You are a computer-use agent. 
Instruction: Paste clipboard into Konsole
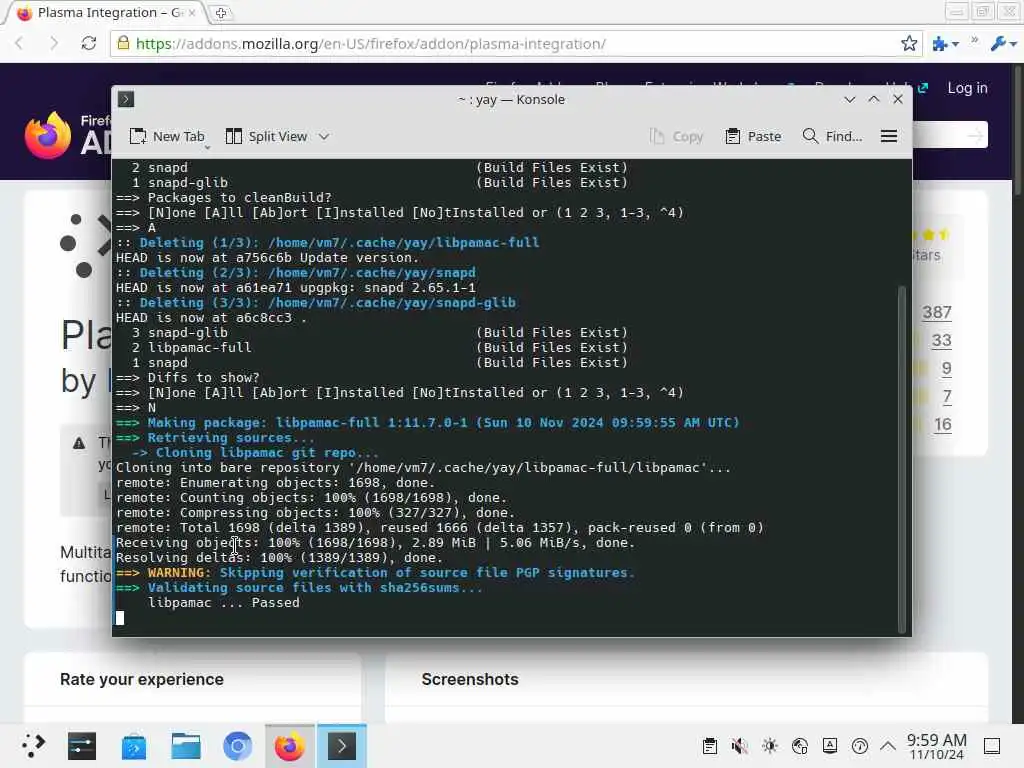tap(753, 136)
